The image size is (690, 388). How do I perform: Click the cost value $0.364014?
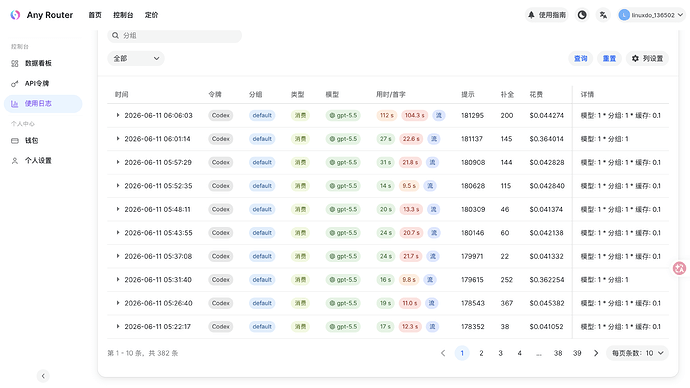tap(547, 139)
